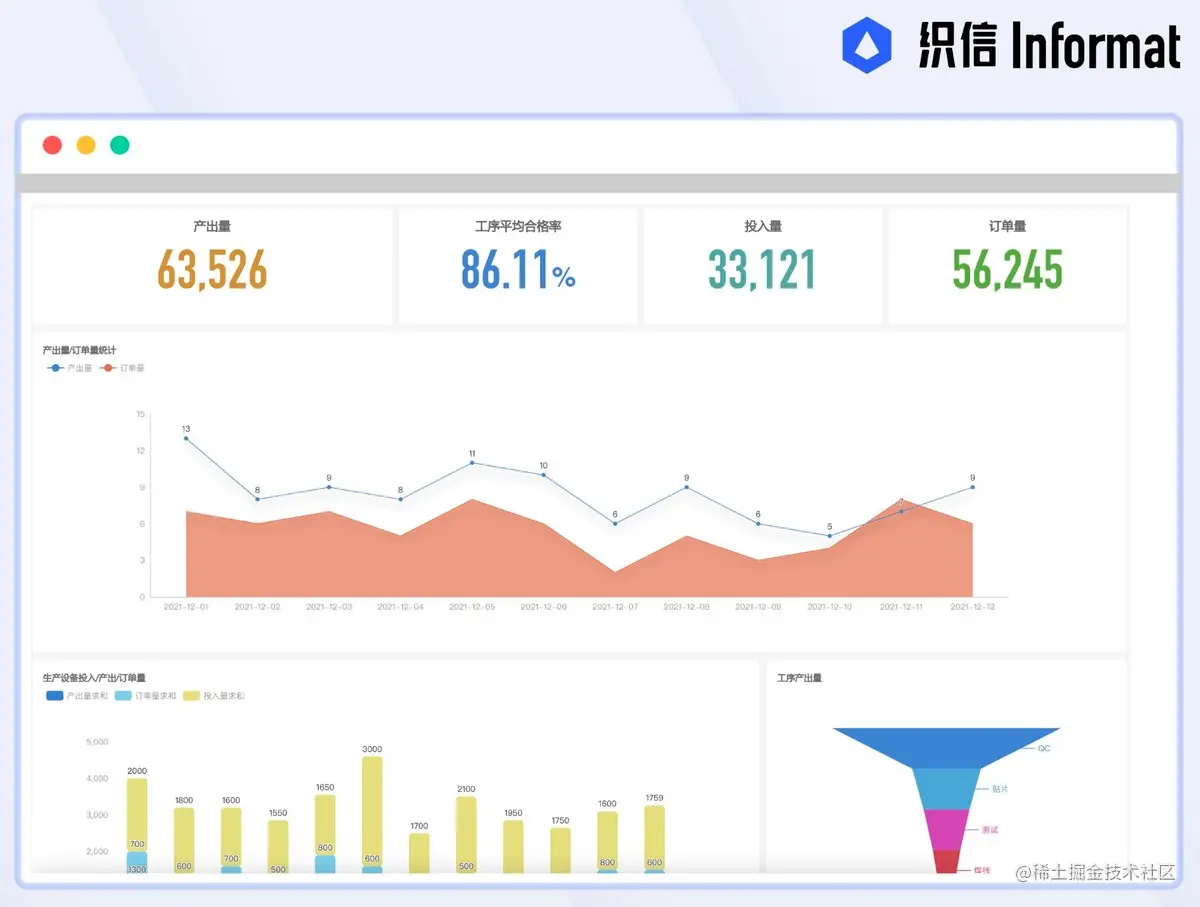This screenshot has width=1200, height=907.
Task: Click the 产出量 value 63,526
Action: [211, 270]
